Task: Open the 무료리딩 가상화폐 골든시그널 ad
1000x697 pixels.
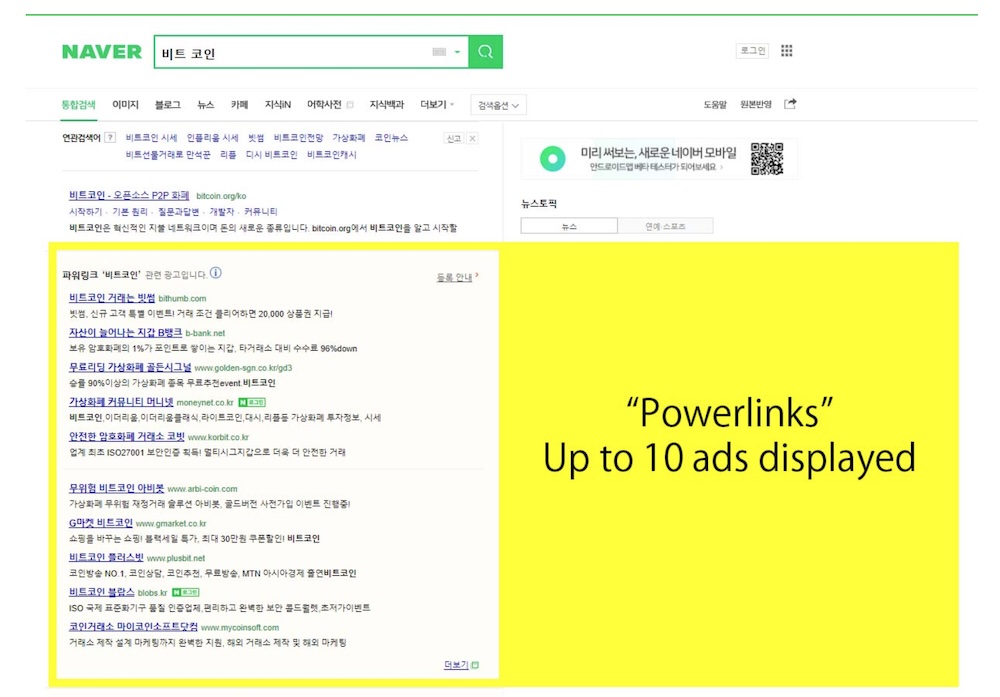Action: point(130,367)
